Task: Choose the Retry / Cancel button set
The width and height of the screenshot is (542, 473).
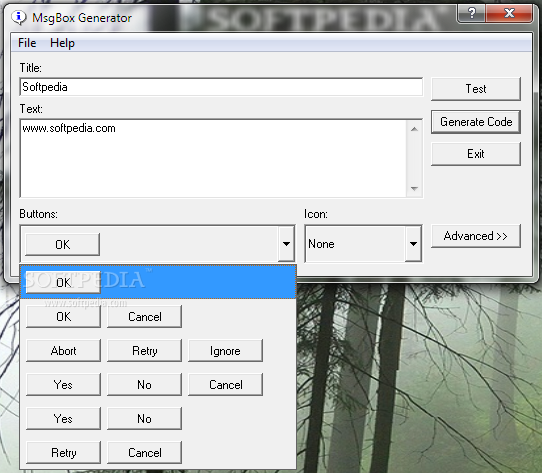Action: [158, 452]
